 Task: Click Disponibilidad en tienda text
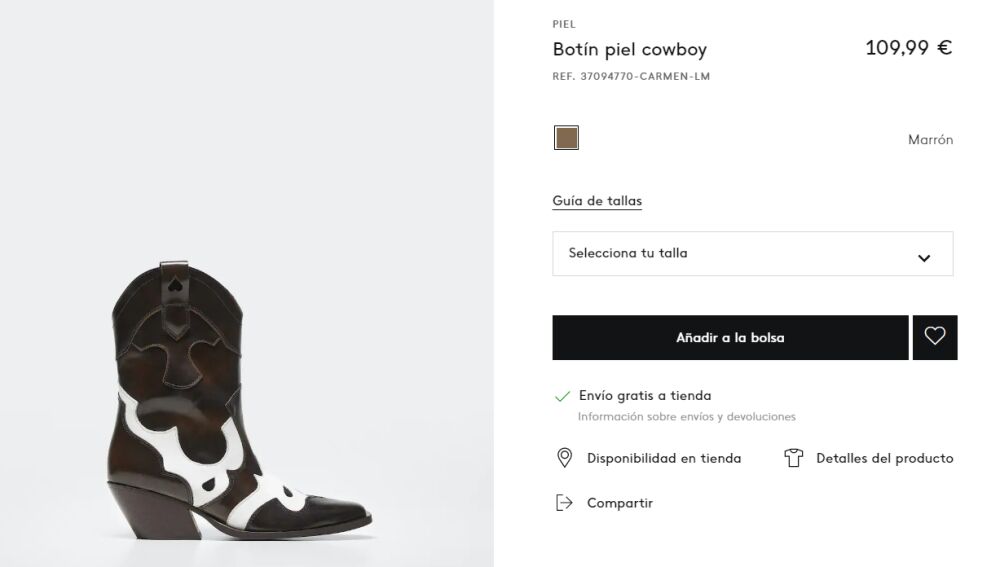[664, 459]
